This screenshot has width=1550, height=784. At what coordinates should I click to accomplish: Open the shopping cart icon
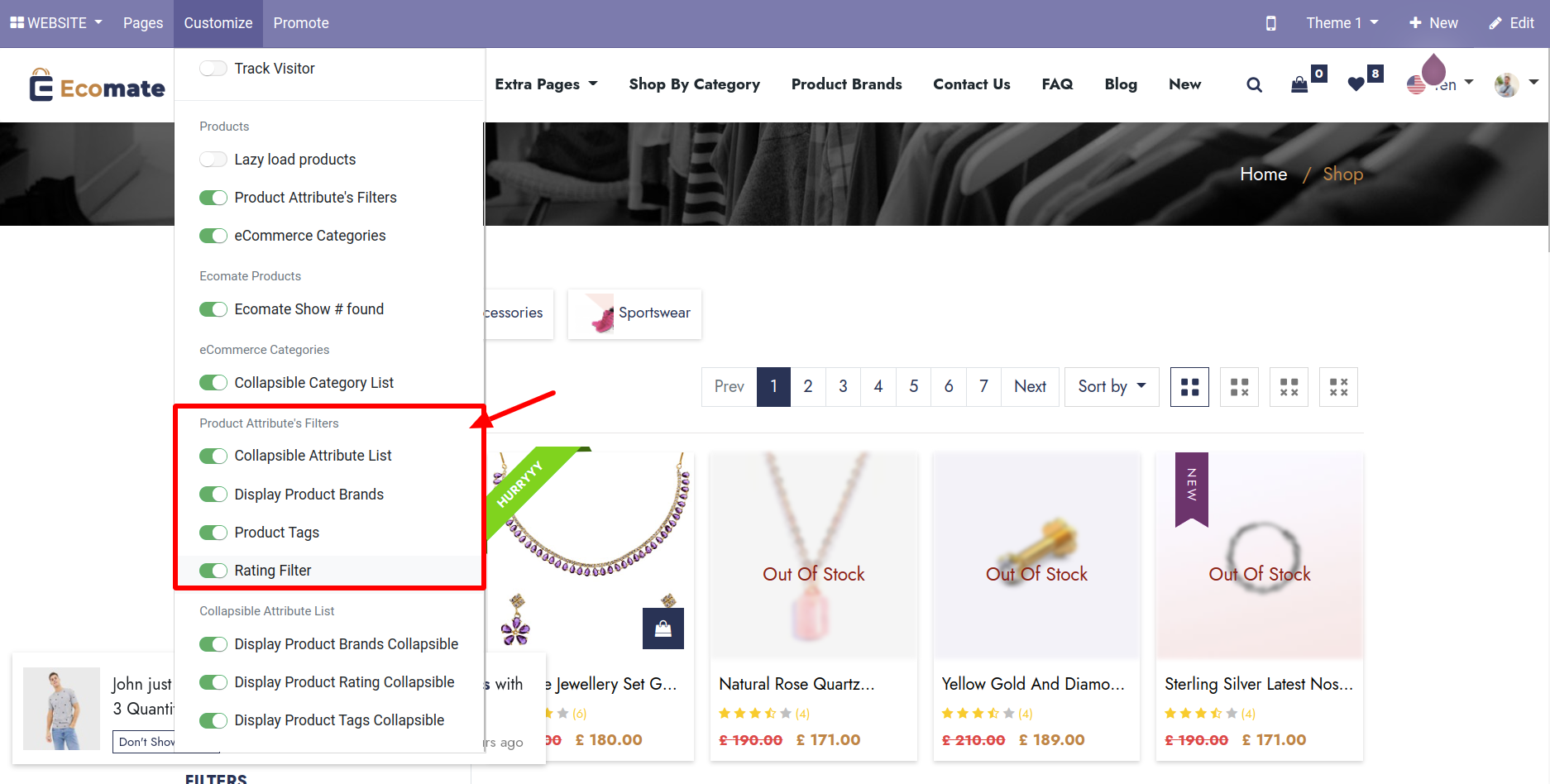(1299, 84)
